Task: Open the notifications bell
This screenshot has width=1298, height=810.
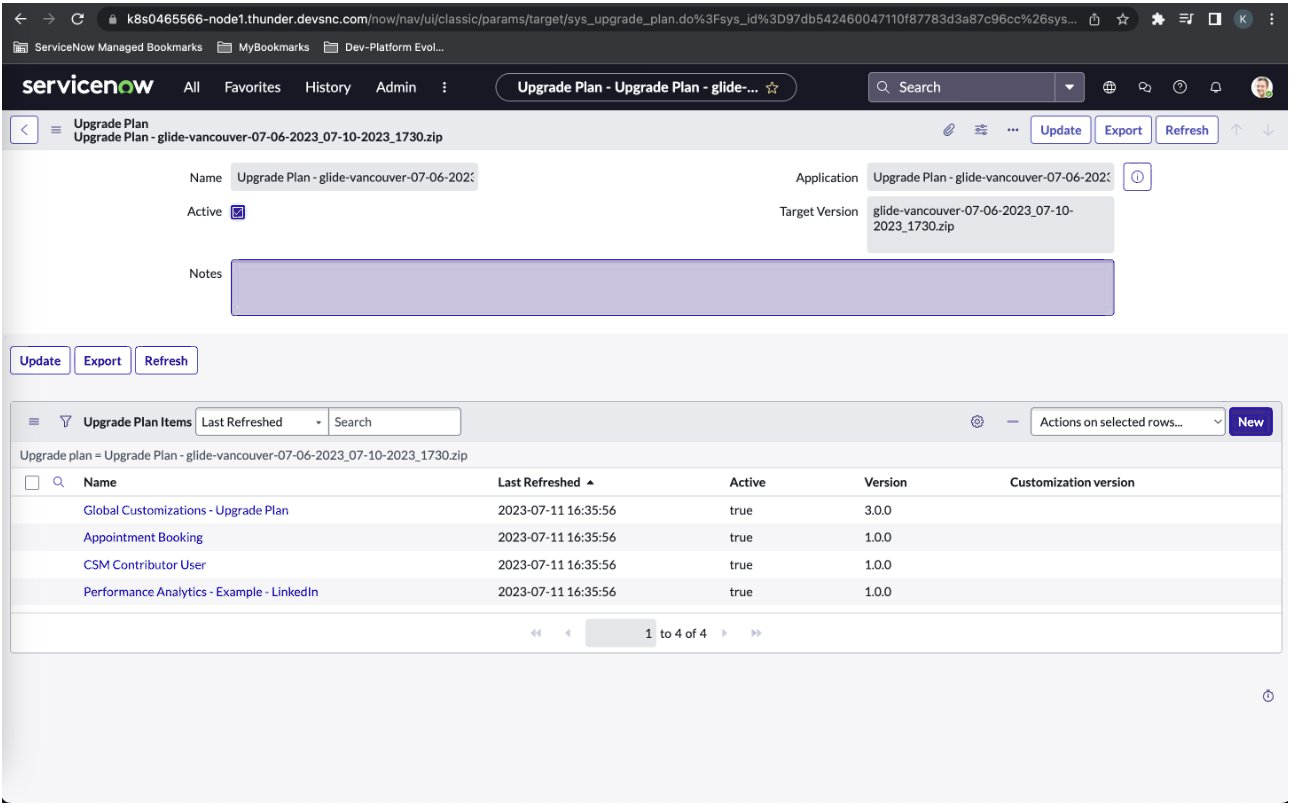Action: [1216, 87]
